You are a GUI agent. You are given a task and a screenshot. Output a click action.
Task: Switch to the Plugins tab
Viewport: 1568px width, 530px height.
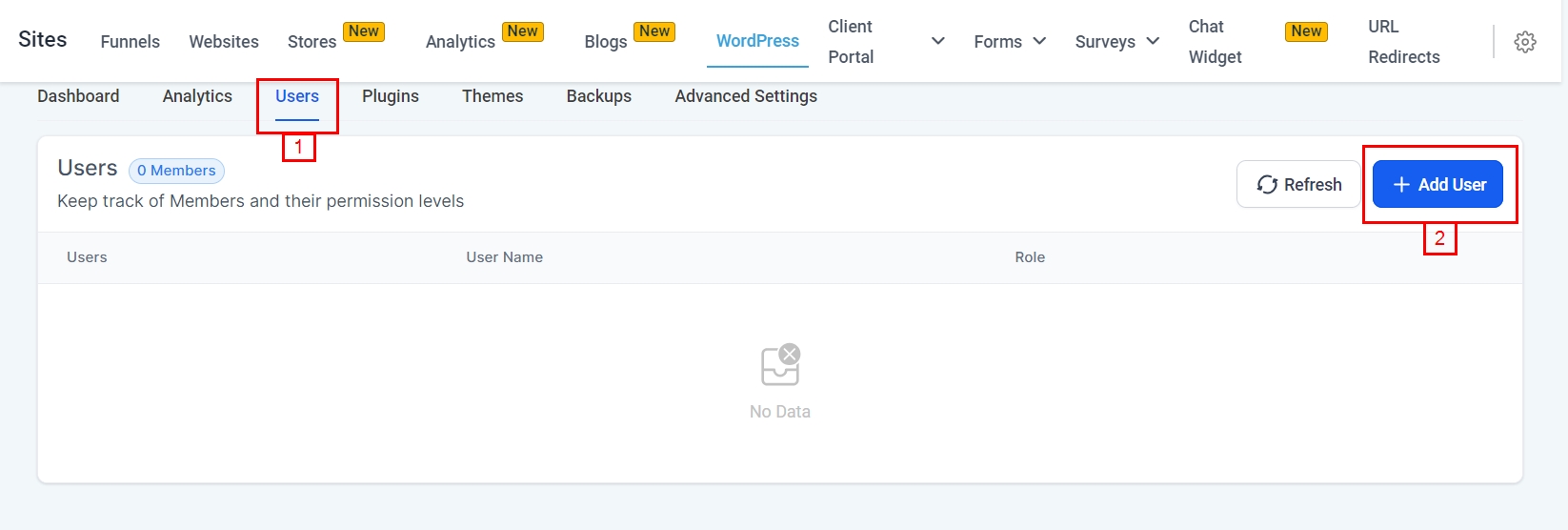click(x=390, y=96)
